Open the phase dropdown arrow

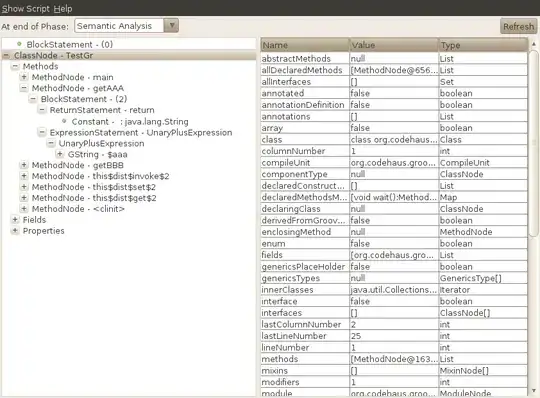click(x=171, y=25)
